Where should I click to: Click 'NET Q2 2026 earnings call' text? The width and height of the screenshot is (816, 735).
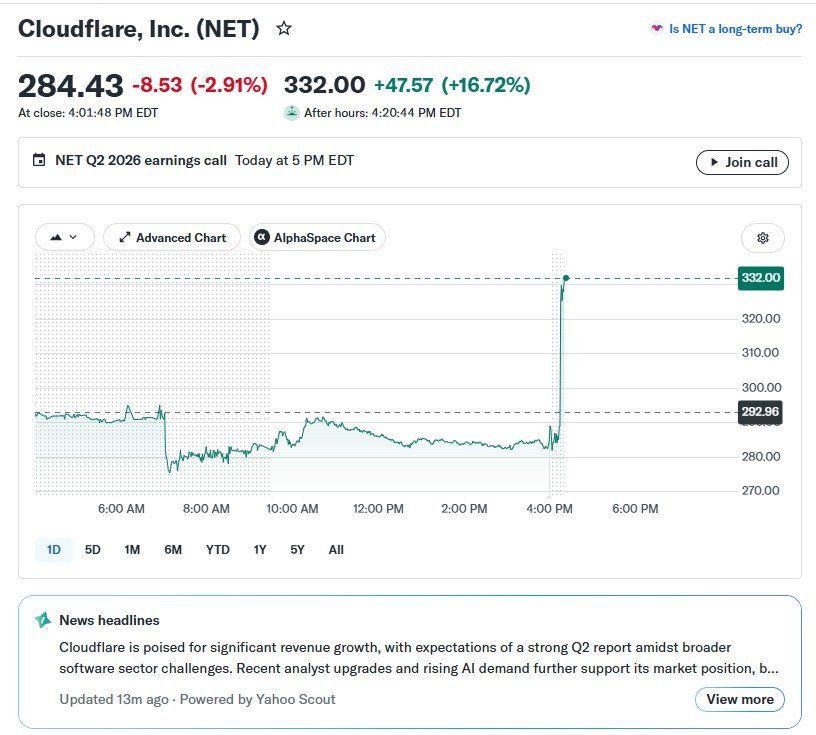[x=141, y=160]
